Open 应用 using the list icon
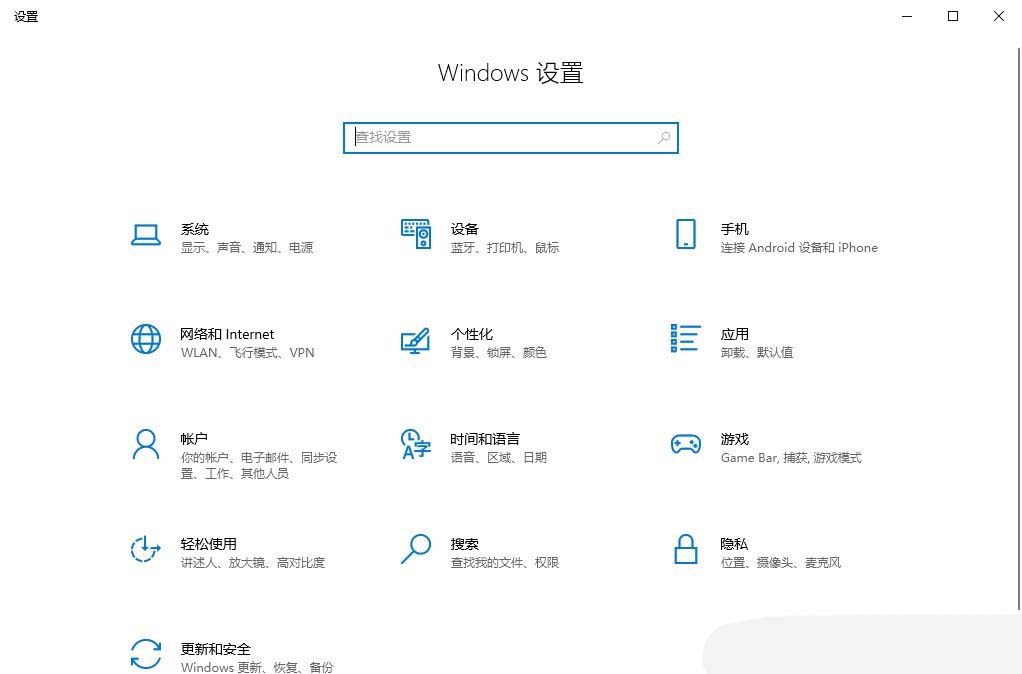 click(685, 339)
